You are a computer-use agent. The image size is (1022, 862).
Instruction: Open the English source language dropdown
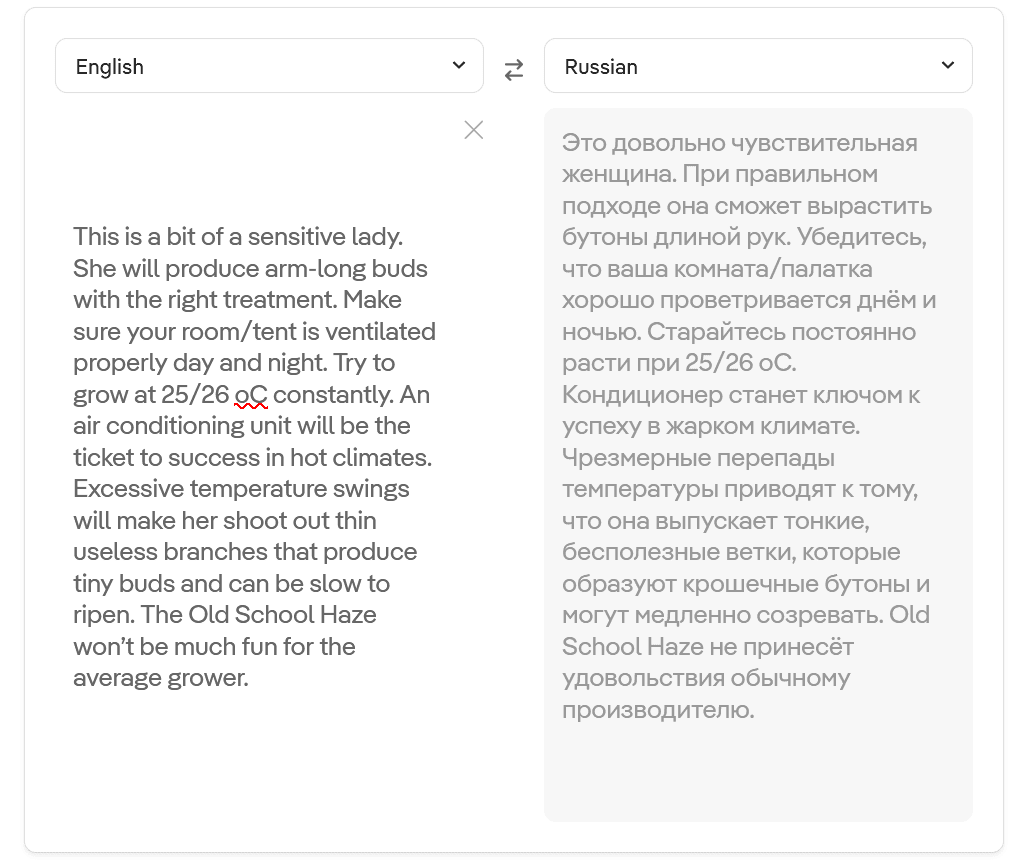(x=269, y=66)
